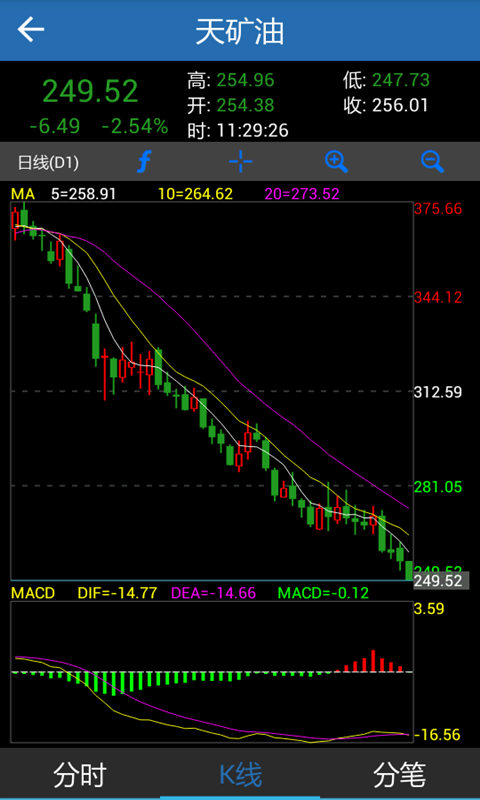The height and width of the screenshot is (800, 480).
Task: Tap the current price 249.52 header
Action: point(90,91)
